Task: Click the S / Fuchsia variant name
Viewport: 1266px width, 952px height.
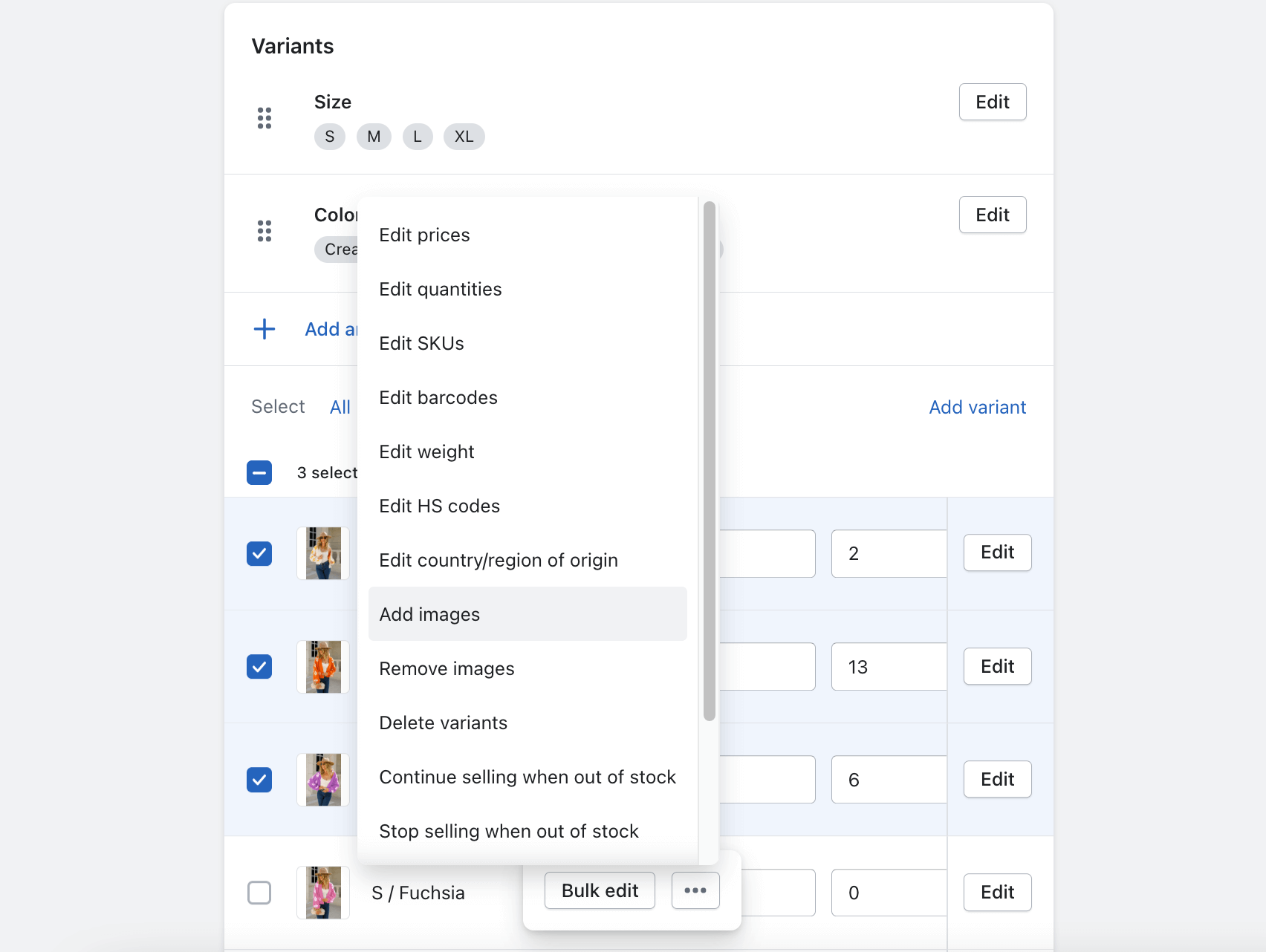Action: [x=418, y=893]
